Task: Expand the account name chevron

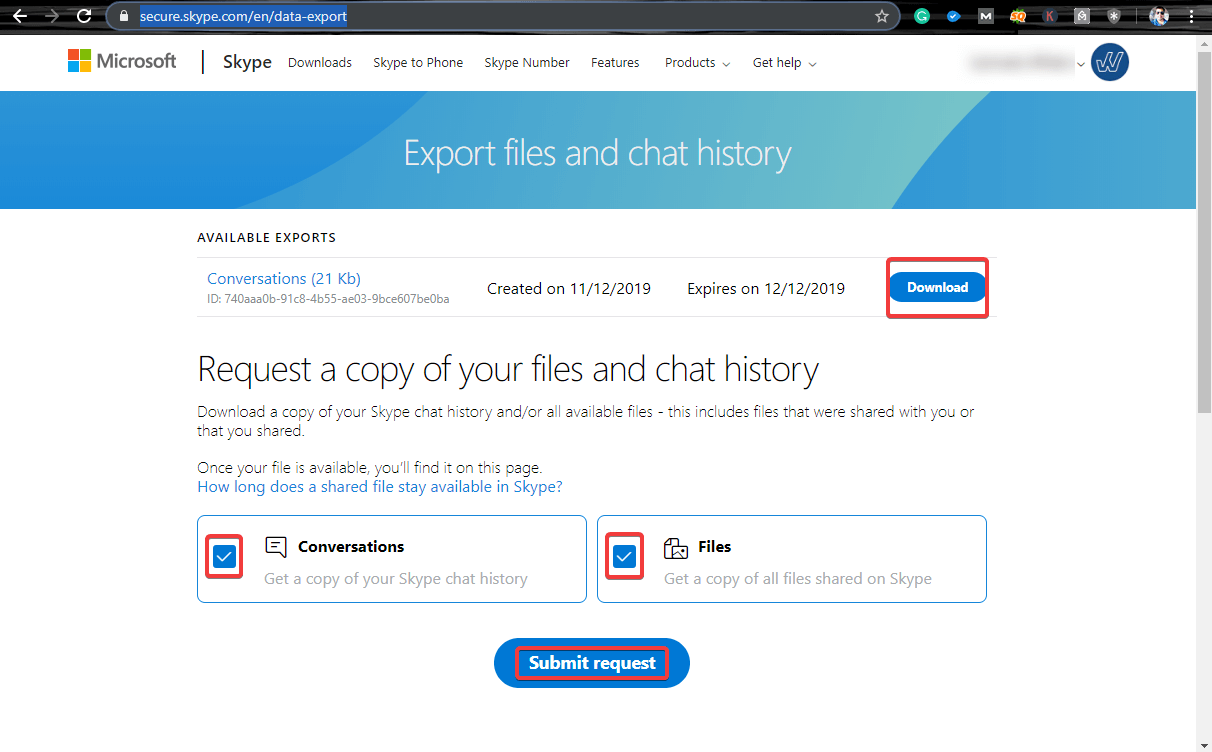Action: 1080,63
